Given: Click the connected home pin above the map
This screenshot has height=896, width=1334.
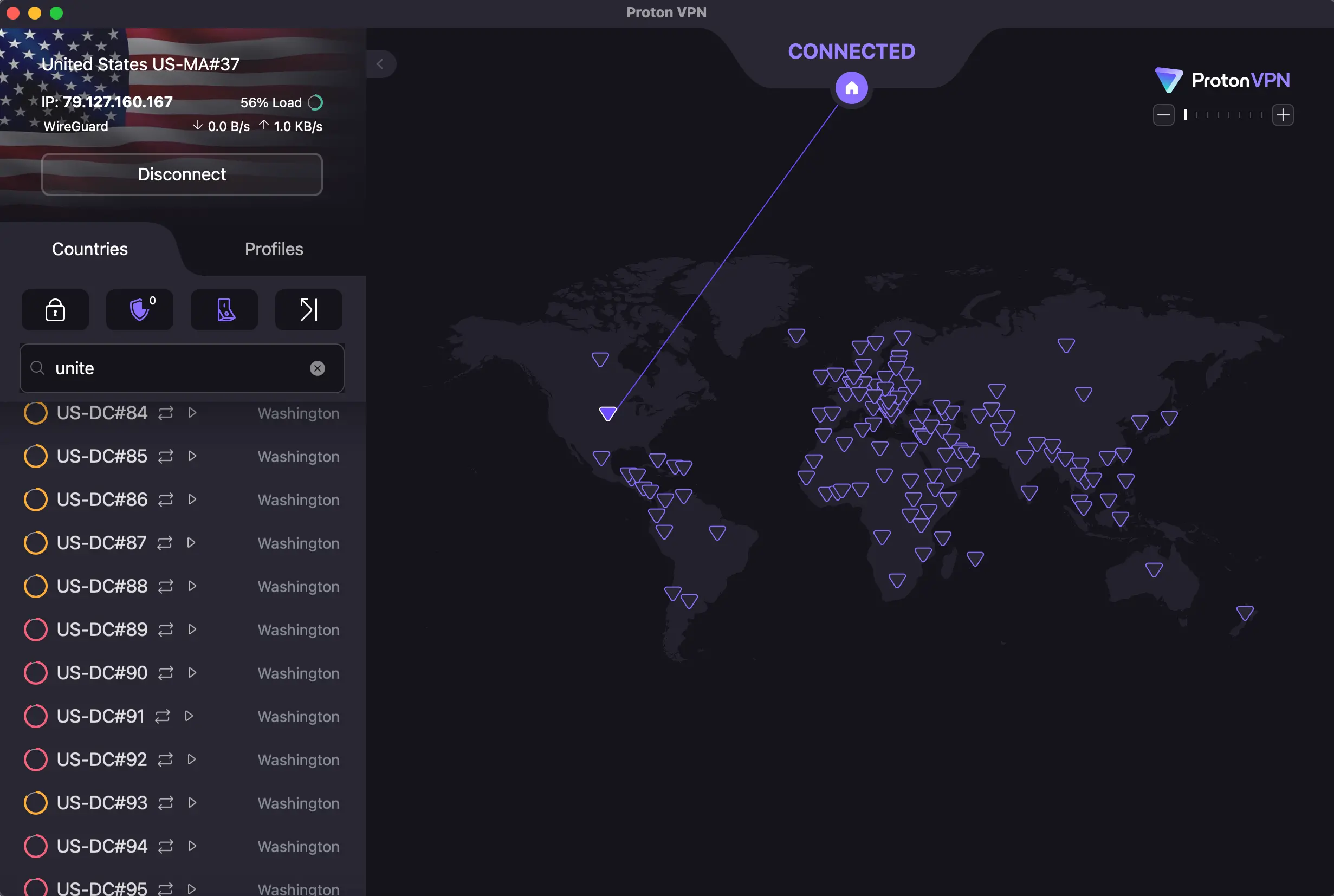Looking at the screenshot, I should point(851,87).
